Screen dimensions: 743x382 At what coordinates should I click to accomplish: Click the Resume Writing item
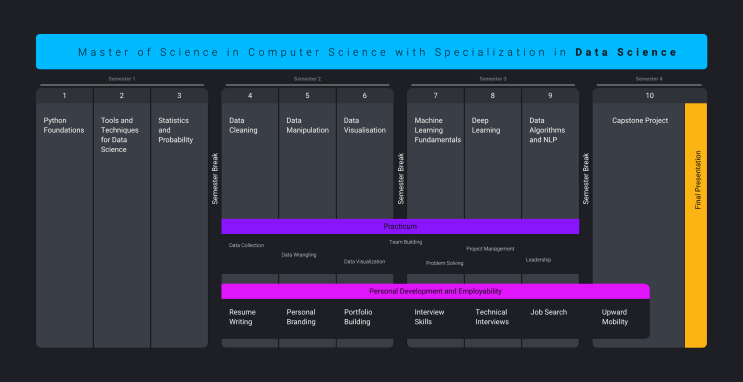[x=243, y=317]
